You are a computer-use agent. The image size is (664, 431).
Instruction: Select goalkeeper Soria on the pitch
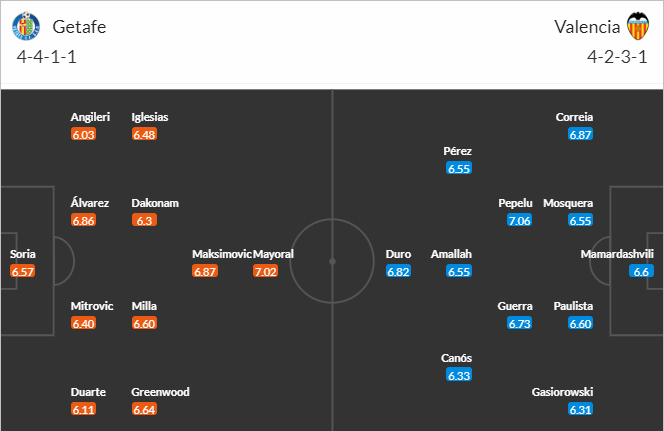(23, 254)
